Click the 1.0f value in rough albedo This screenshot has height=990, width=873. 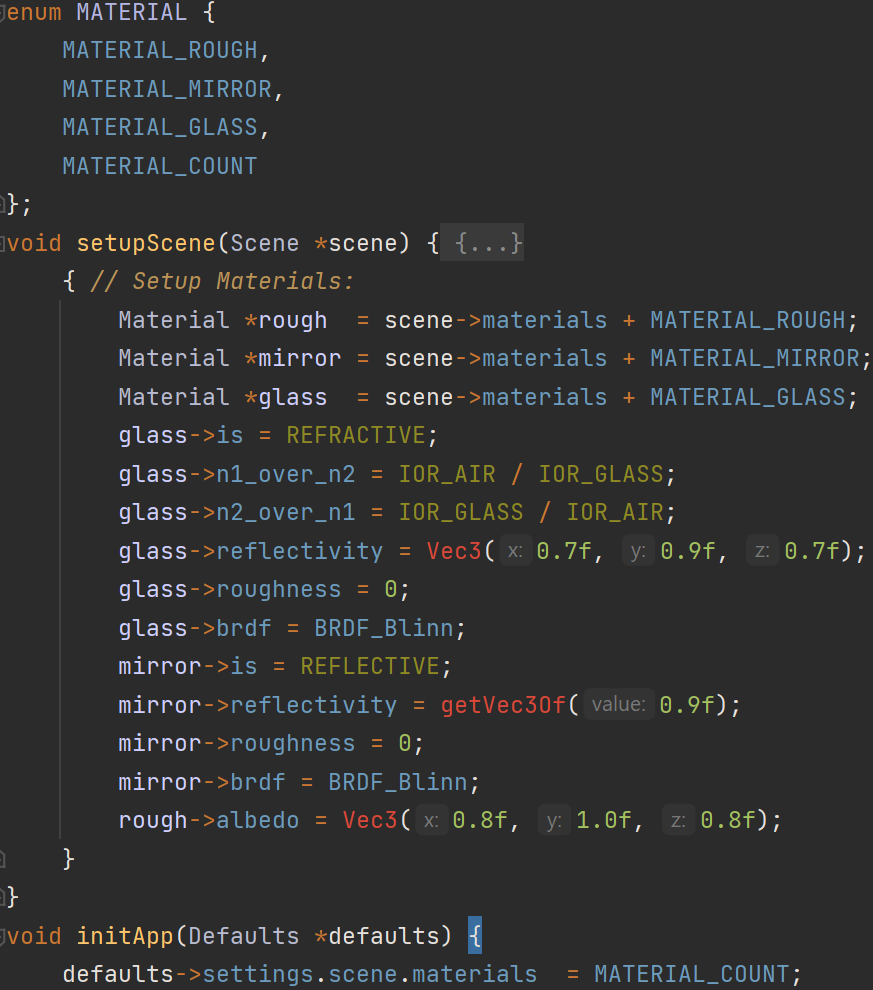point(603,820)
